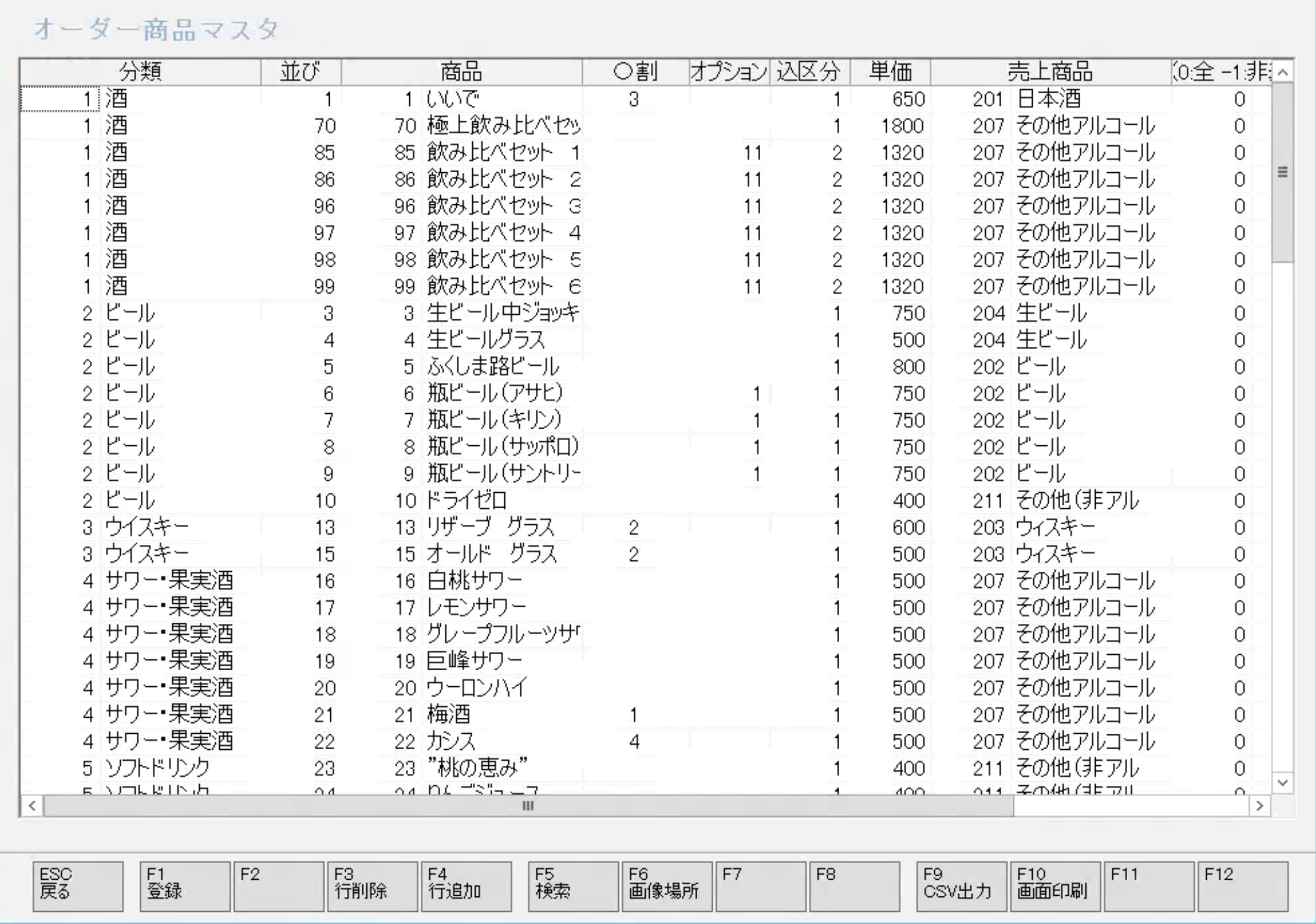The image size is (1316, 924).
Task: Click the 売上商品 column header
Action: (1050, 71)
